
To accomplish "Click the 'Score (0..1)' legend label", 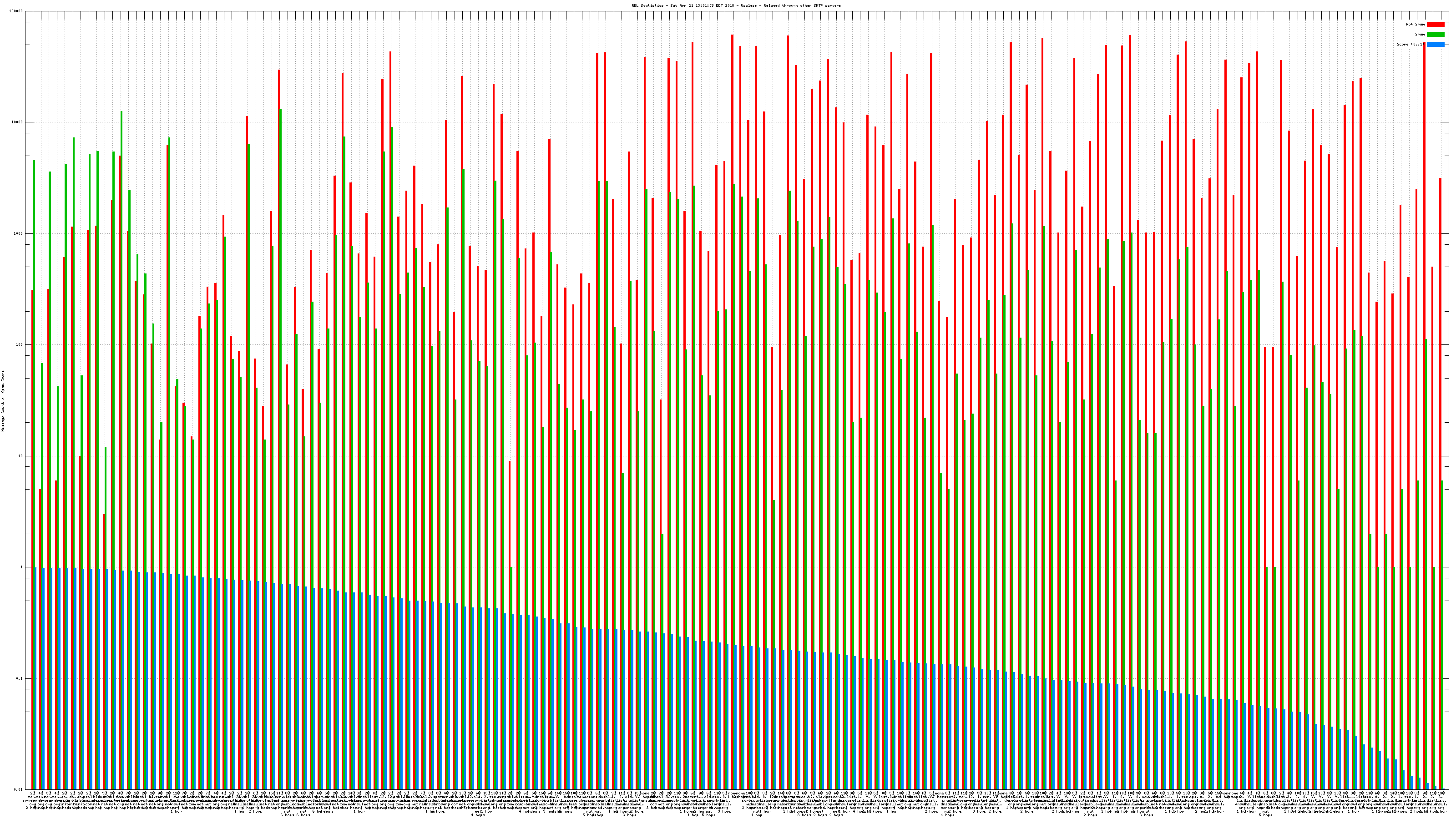I will pos(1411,44).
